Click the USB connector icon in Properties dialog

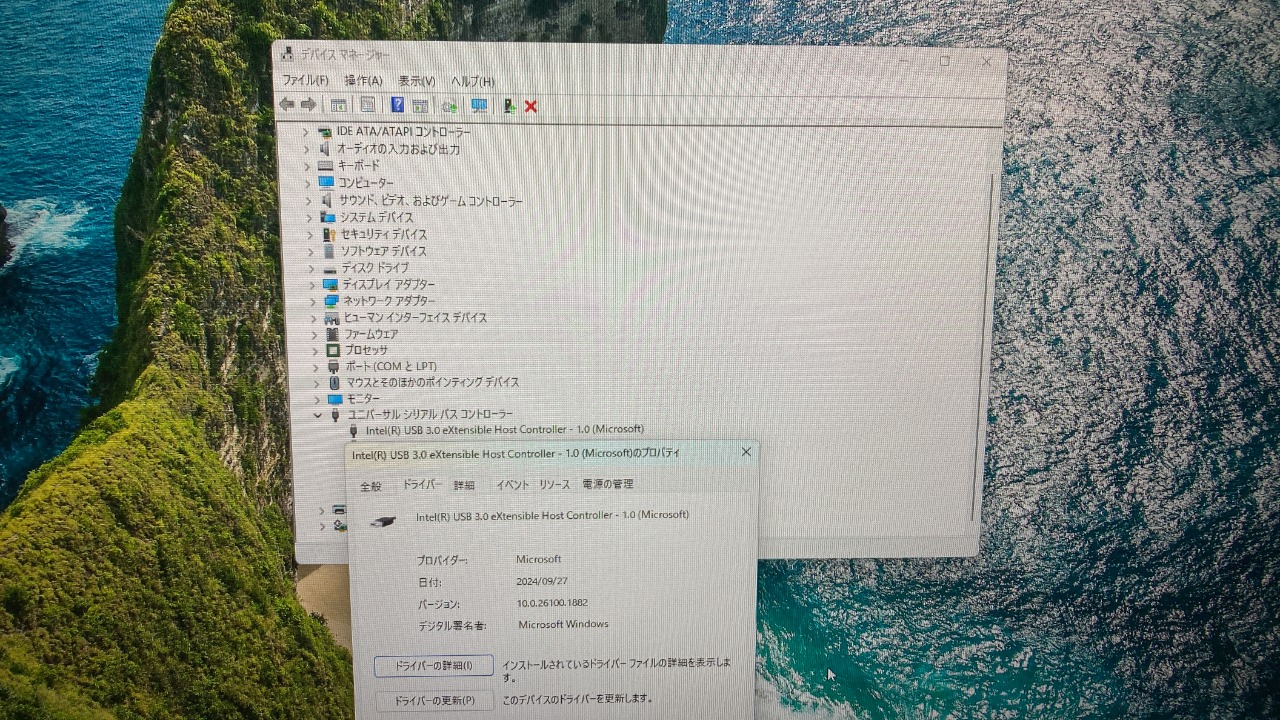click(383, 520)
